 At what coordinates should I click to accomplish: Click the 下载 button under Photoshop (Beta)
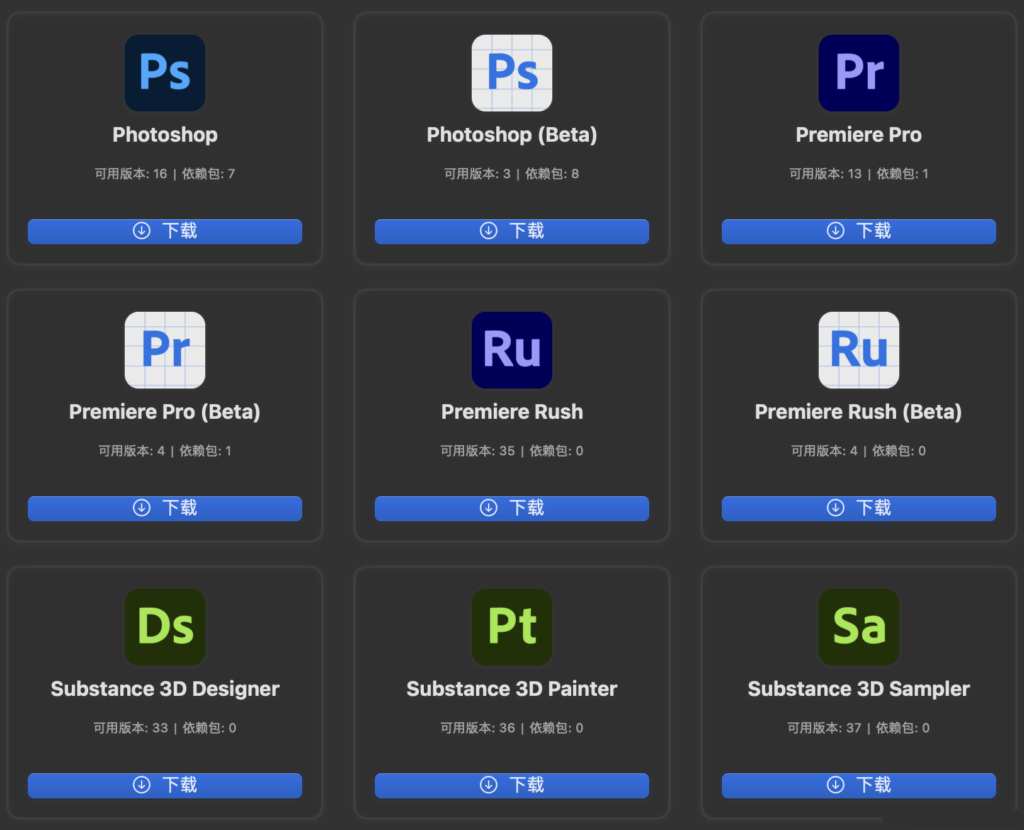coord(511,230)
